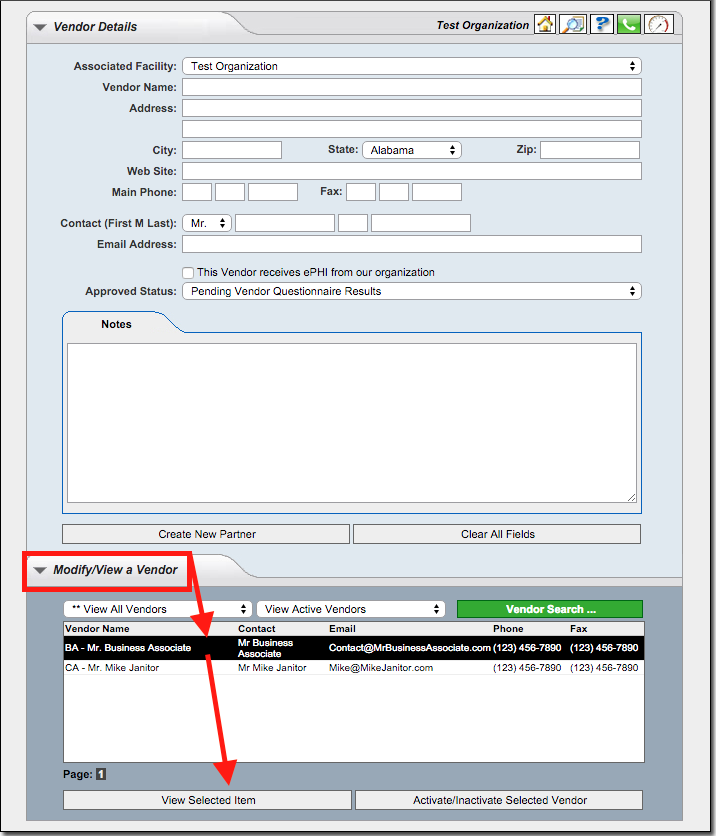Click the Notes tab
Image resolution: width=716 pixels, height=836 pixels.
[x=116, y=324]
